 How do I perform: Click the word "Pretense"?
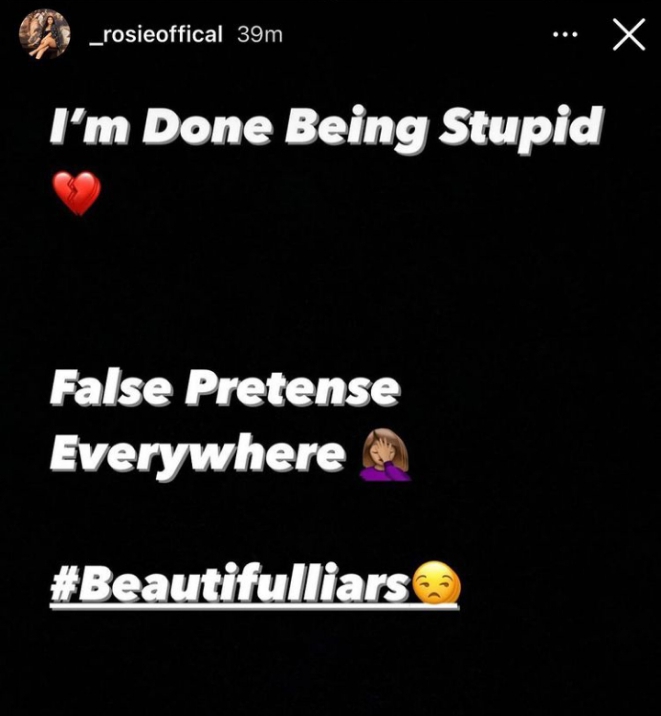[x=293, y=390]
